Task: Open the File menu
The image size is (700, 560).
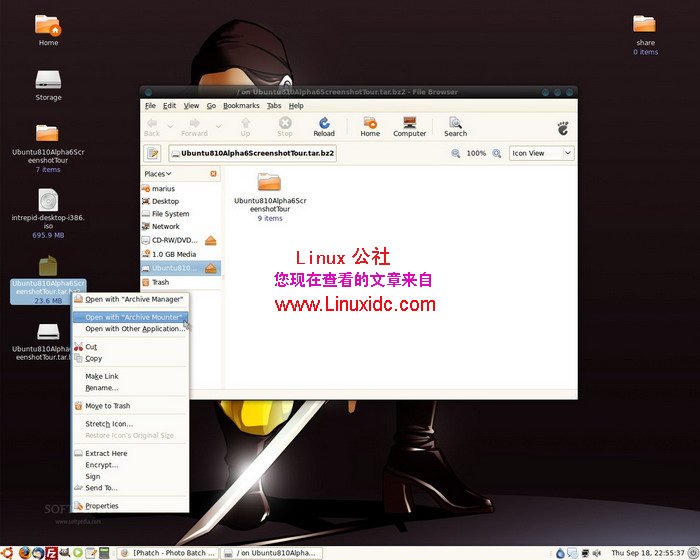Action: click(150, 106)
